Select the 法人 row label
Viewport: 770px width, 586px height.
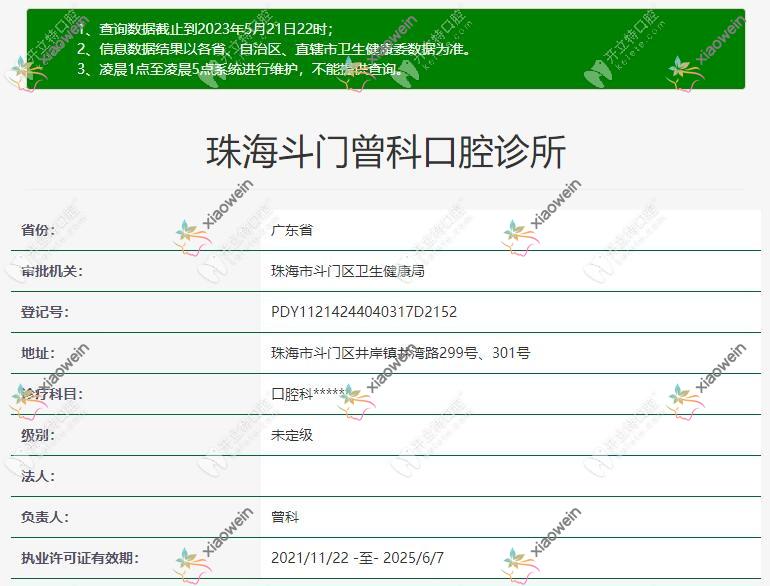coord(38,476)
